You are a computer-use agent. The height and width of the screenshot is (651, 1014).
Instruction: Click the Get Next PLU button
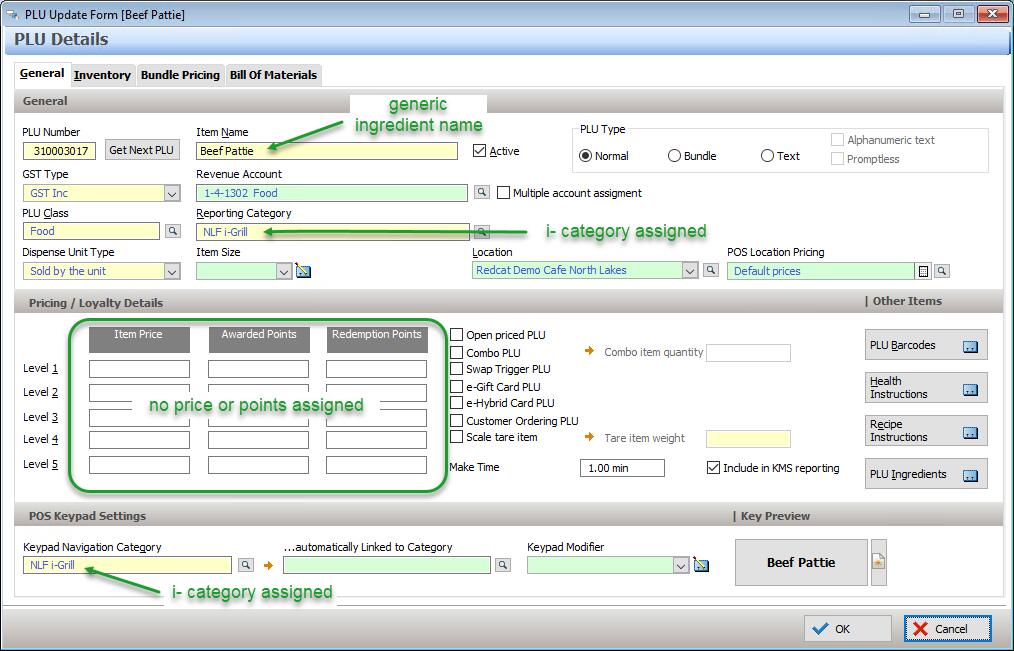click(141, 151)
